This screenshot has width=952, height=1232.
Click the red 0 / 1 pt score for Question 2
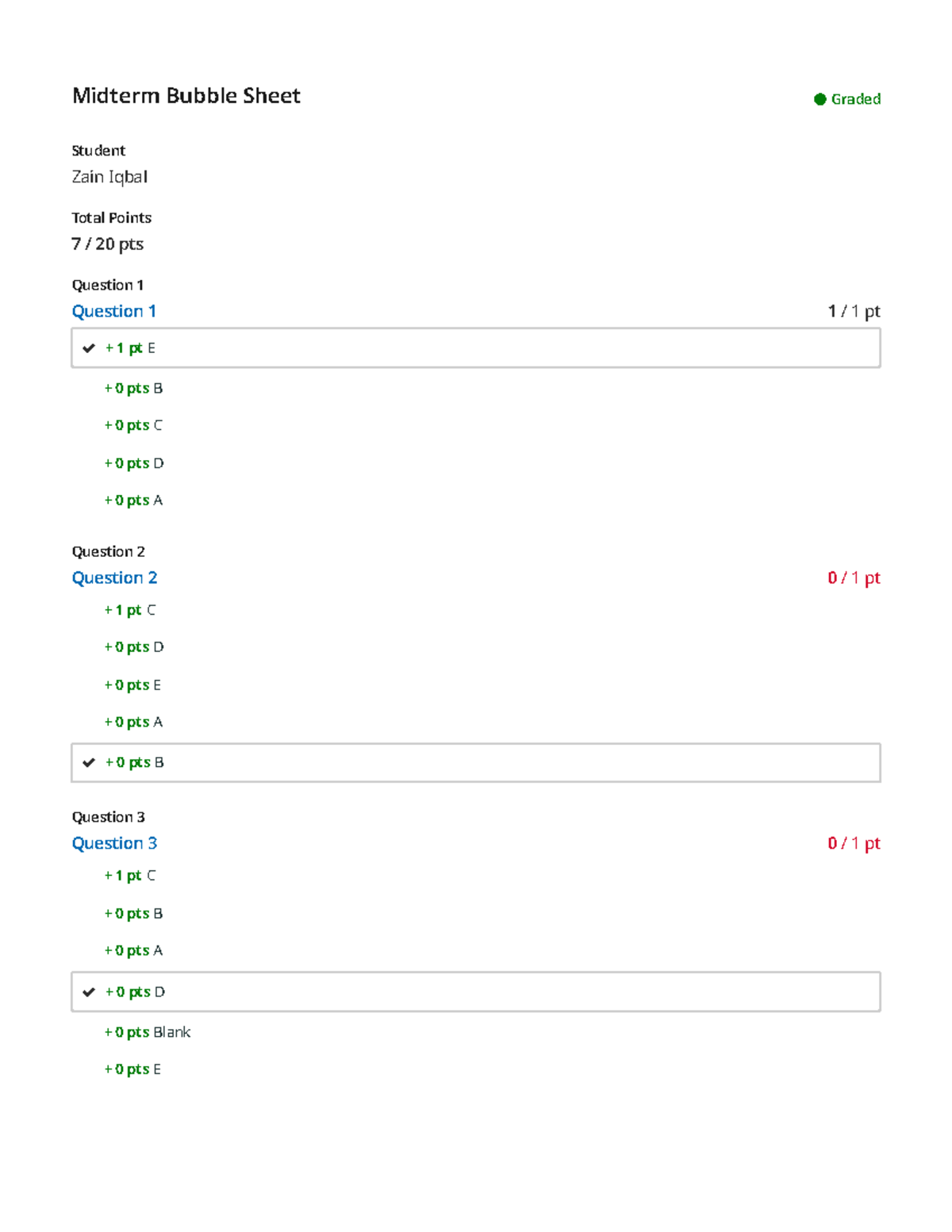click(854, 578)
